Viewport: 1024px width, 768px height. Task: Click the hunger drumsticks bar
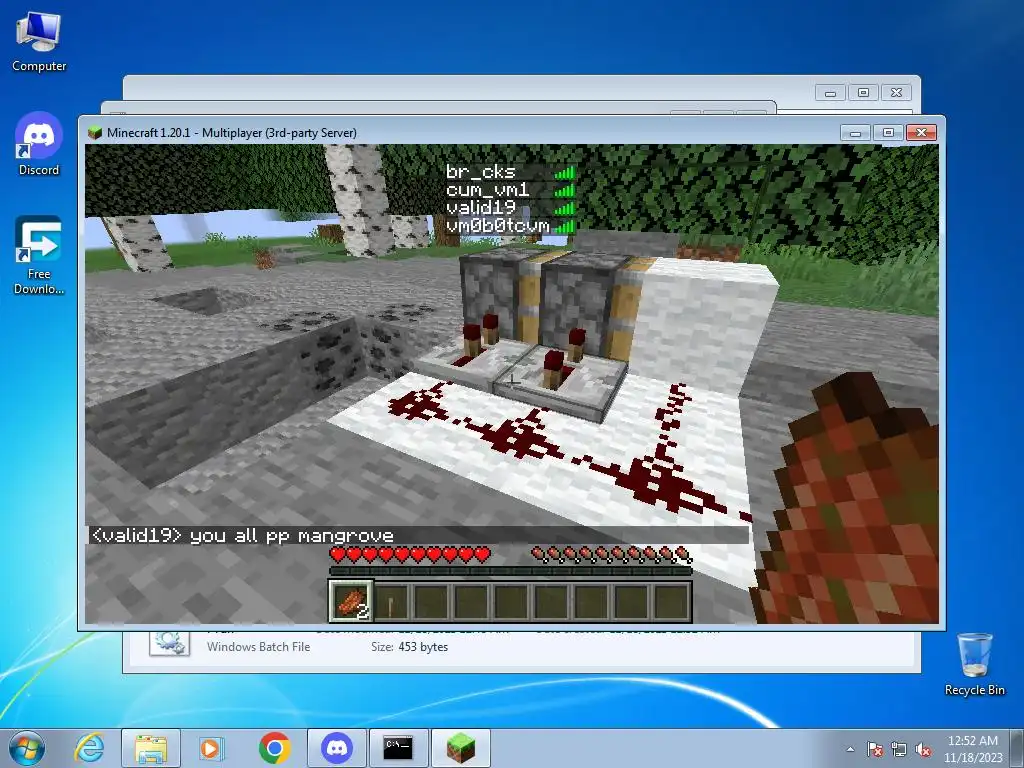point(611,555)
